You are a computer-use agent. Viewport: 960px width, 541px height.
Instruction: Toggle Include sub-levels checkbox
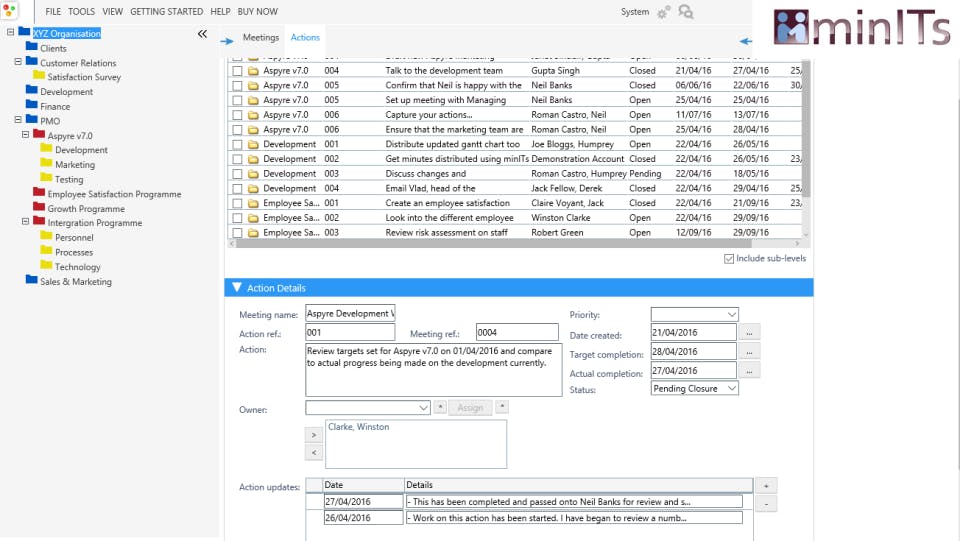click(729, 259)
